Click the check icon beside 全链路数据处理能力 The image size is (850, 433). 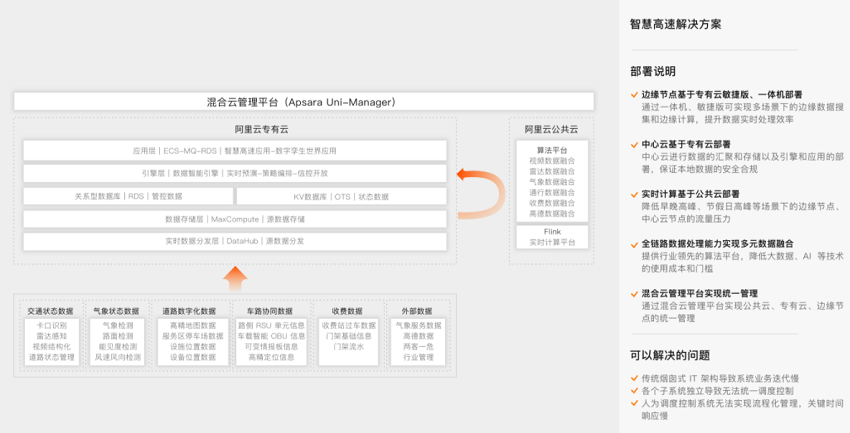click(634, 244)
